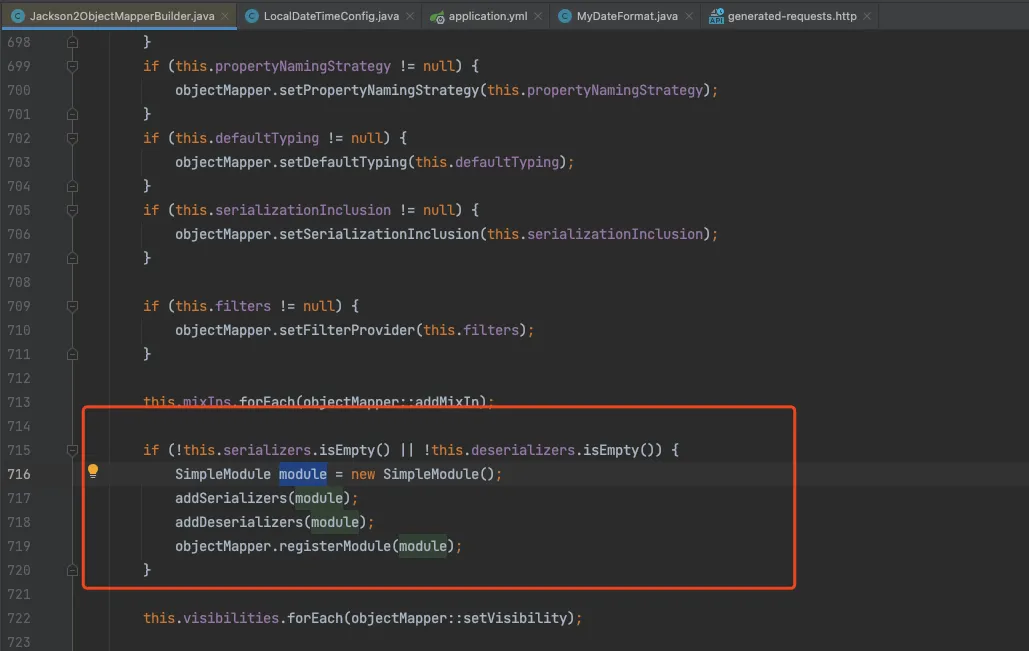
Task: Collapse the defaultTyping block at line 702
Action: coord(72,138)
